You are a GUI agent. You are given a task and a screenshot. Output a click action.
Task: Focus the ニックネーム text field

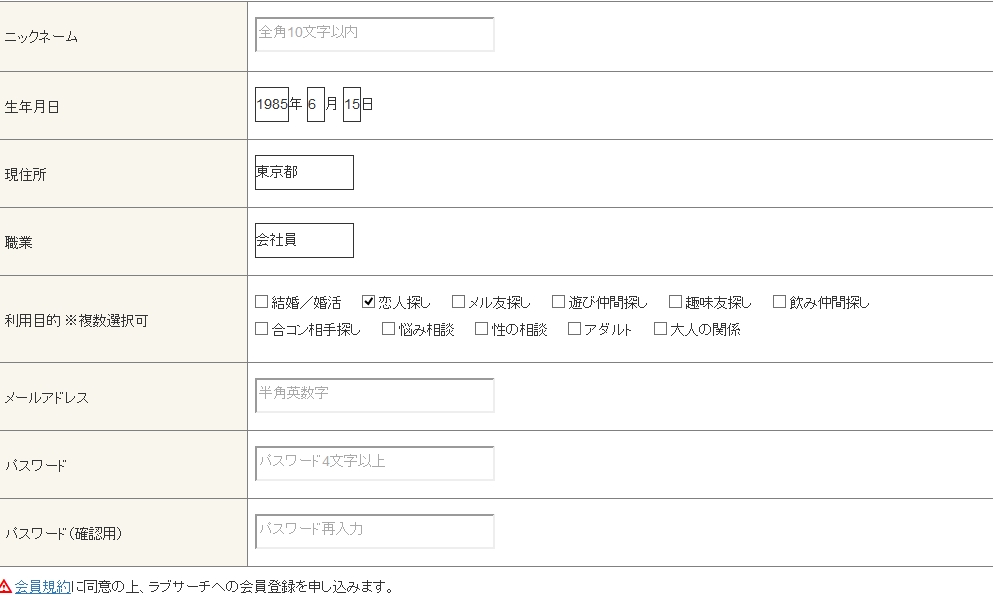[374, 34]
